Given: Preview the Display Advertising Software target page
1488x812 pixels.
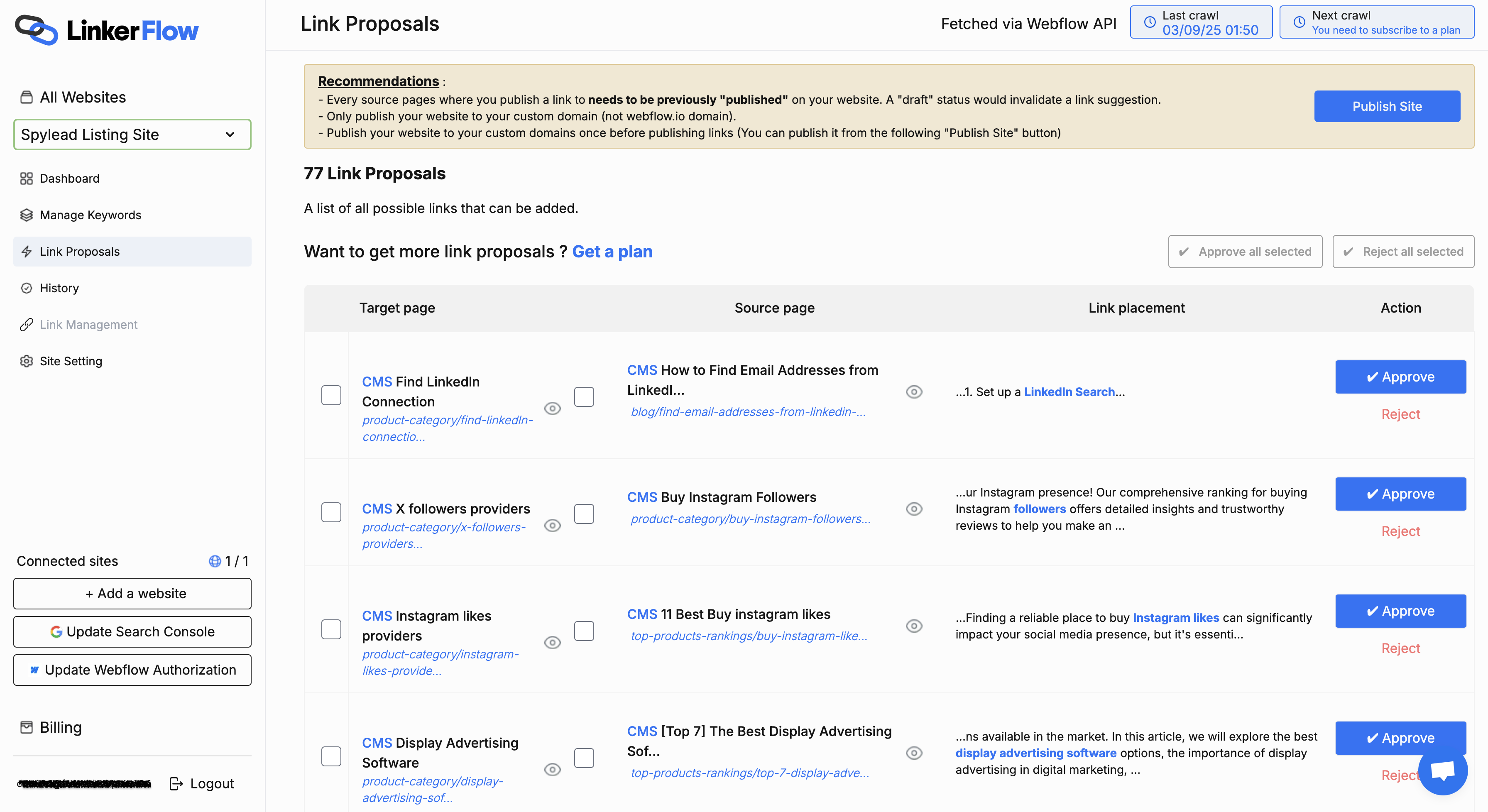Looking at the screenshot, I should pyautogui.click(x=552, y=769).
